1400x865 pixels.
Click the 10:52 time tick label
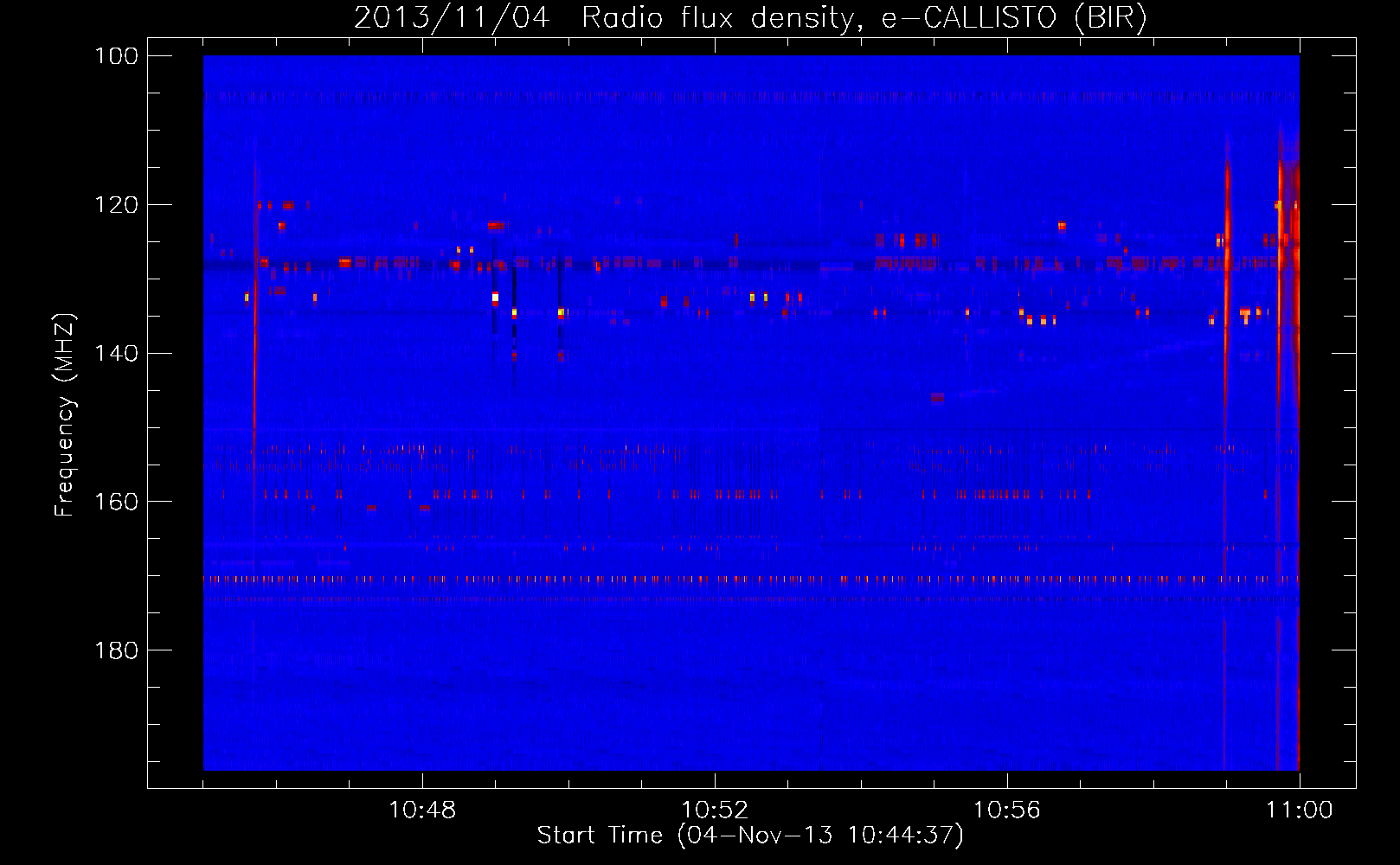pos(715,811)
